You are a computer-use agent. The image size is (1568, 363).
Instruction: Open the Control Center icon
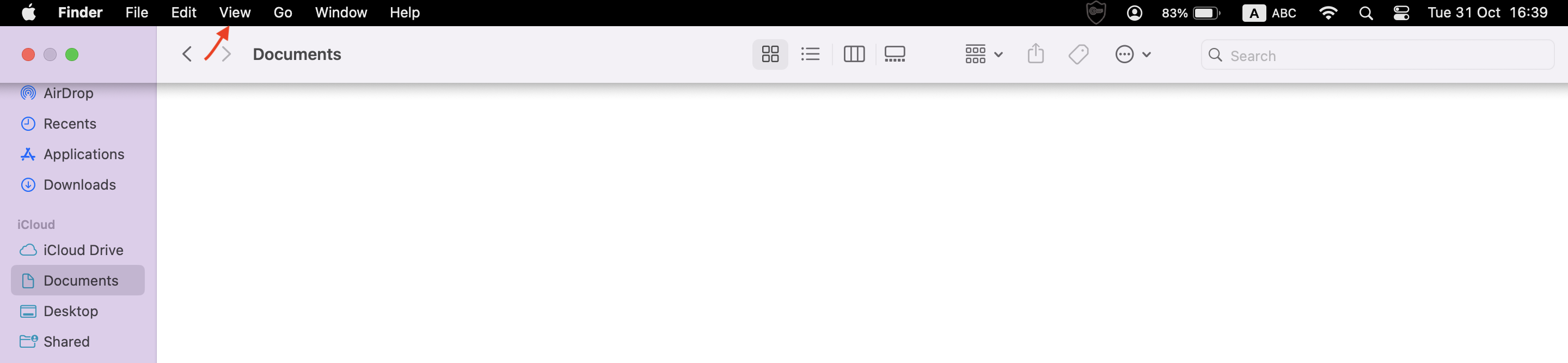(1401, 13)
